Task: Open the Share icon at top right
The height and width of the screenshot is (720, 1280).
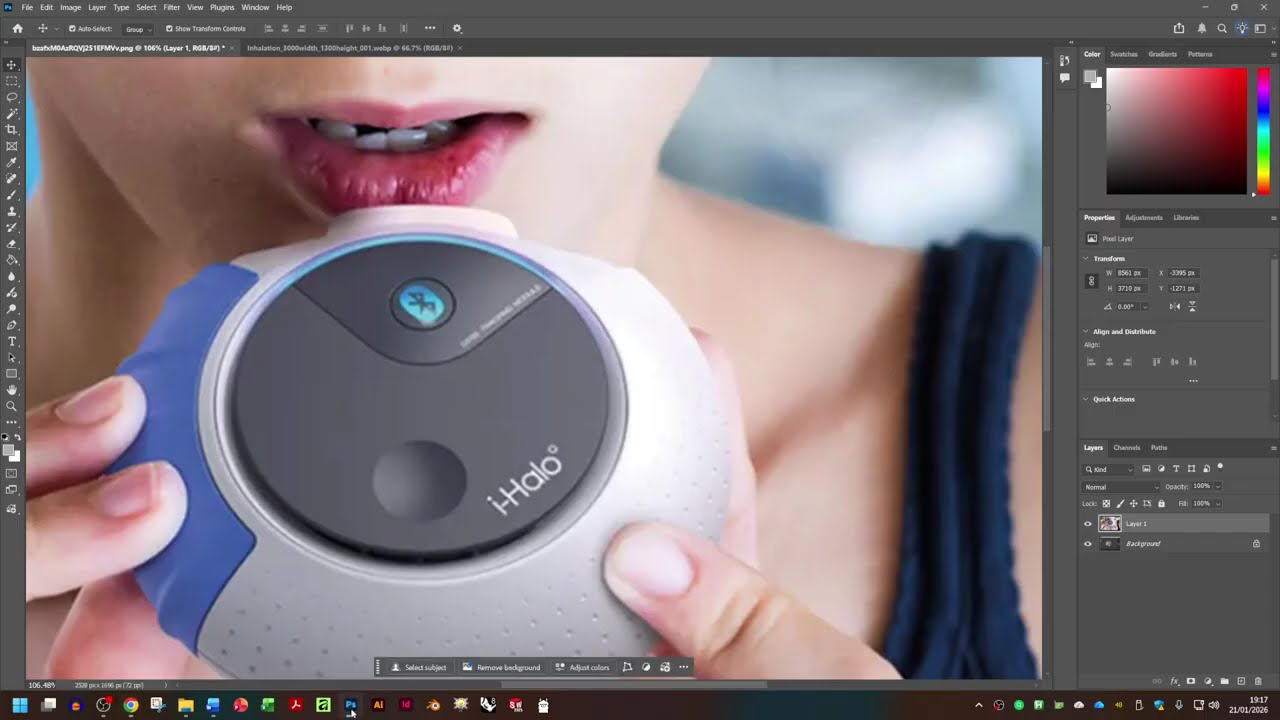Action: tap(1179, 28)
